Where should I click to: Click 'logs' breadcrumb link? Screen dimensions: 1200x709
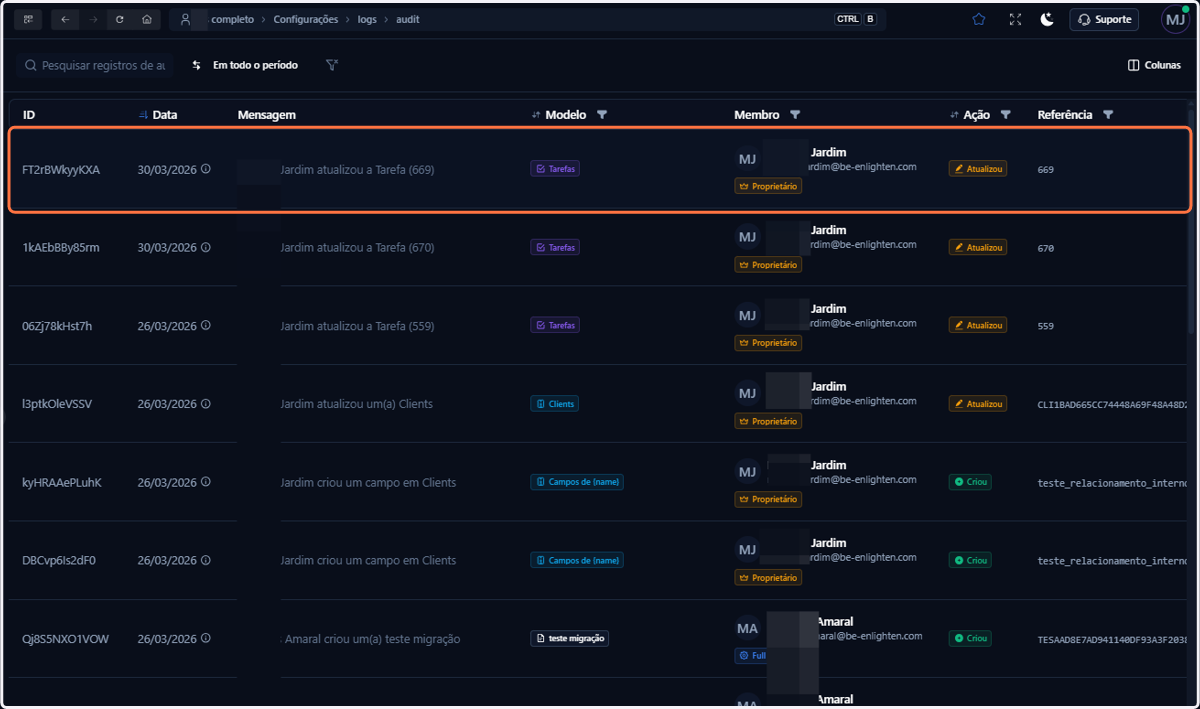tap(367, 19)
